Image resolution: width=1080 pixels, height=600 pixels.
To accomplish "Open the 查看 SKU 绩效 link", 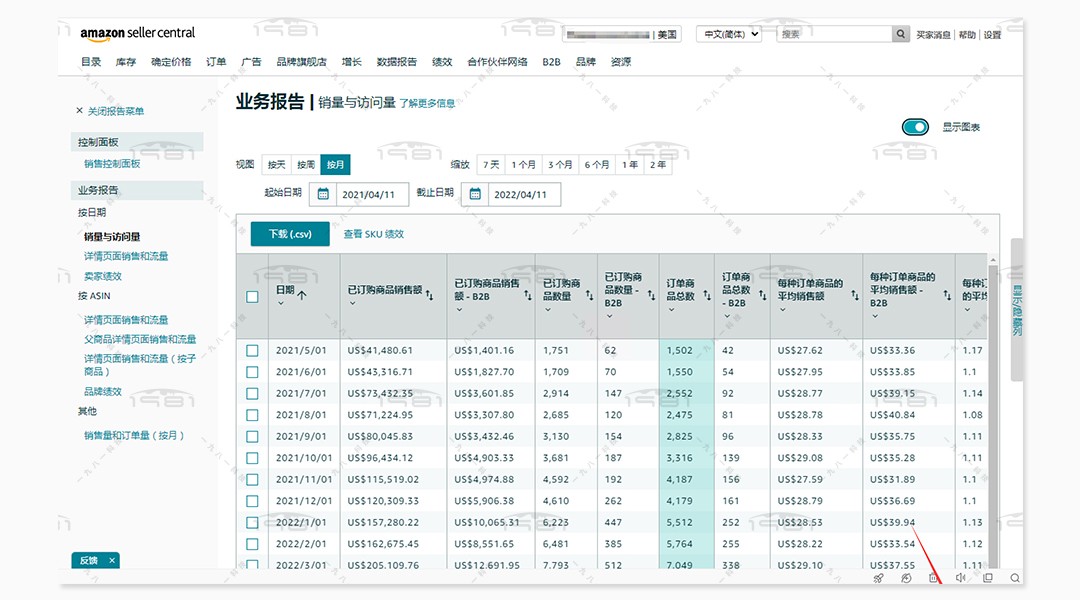I will pos(374,234).
